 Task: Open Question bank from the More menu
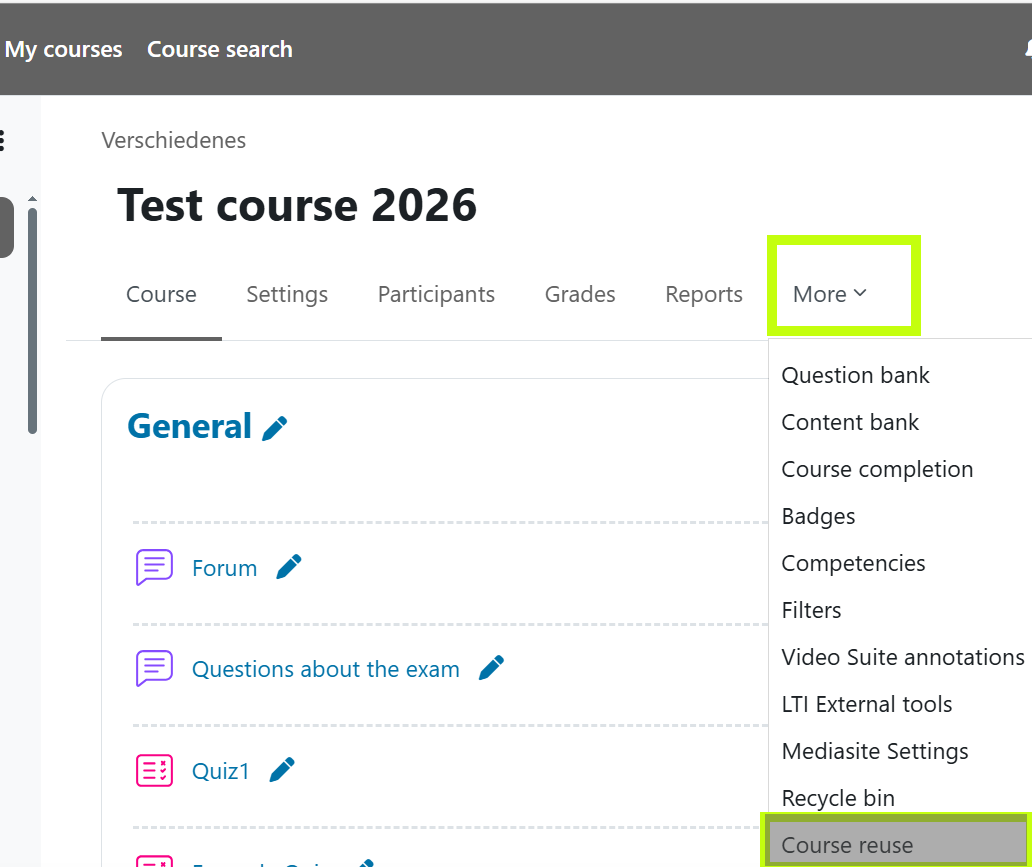tap(855, 375)
